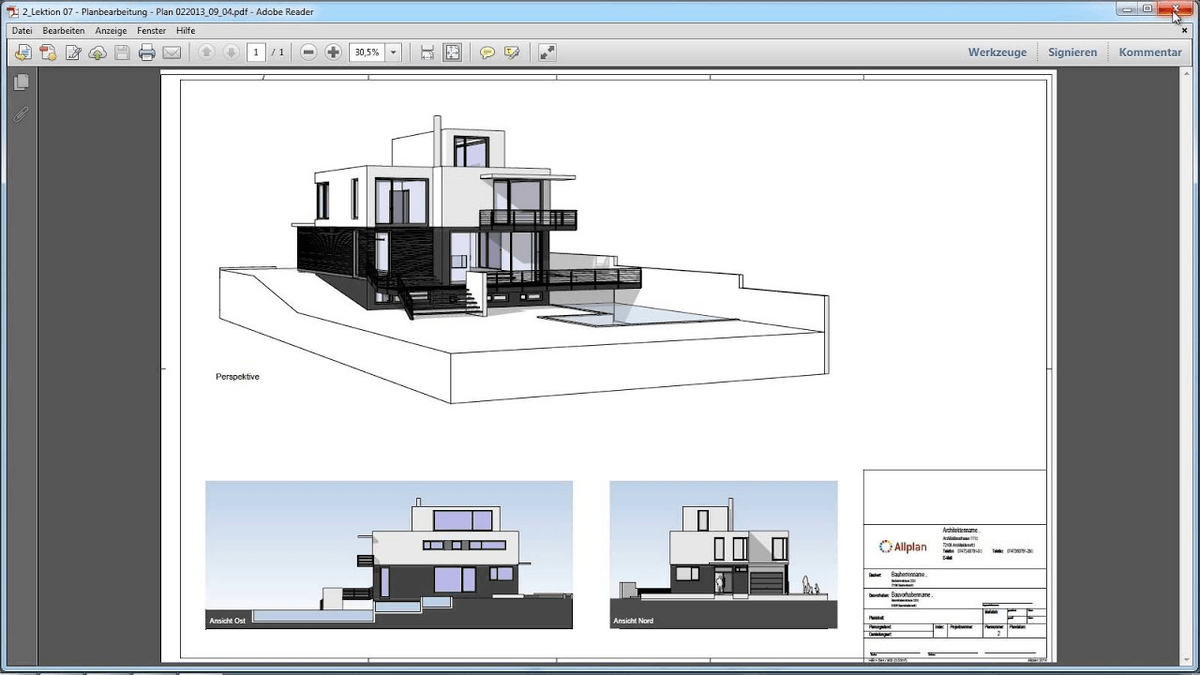Click the zoom percentage field 30,5%
This screenshot has height=675, width=1200.
[x=367, y=52]
